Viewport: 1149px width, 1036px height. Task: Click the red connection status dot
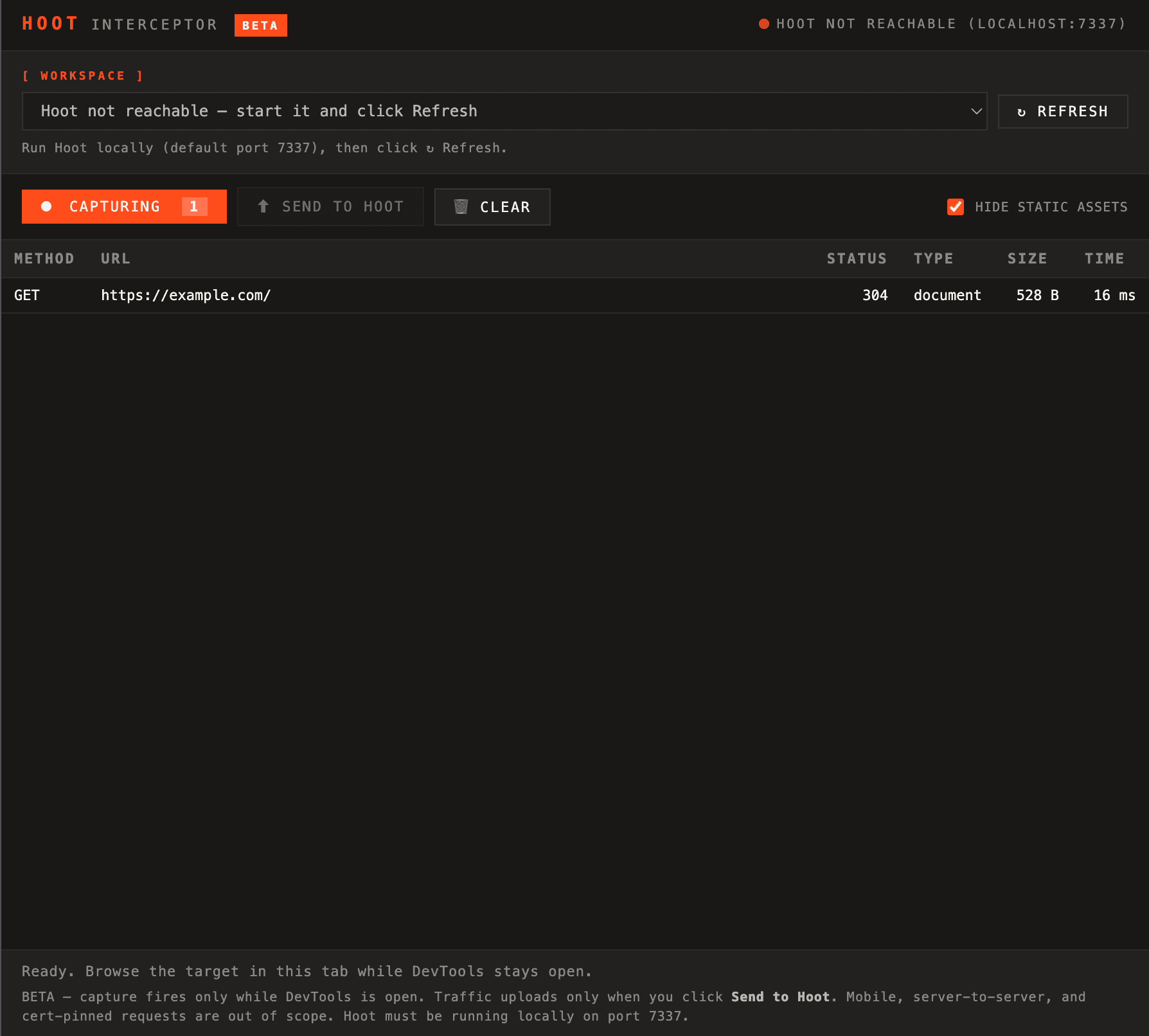(x=764, y=24)
